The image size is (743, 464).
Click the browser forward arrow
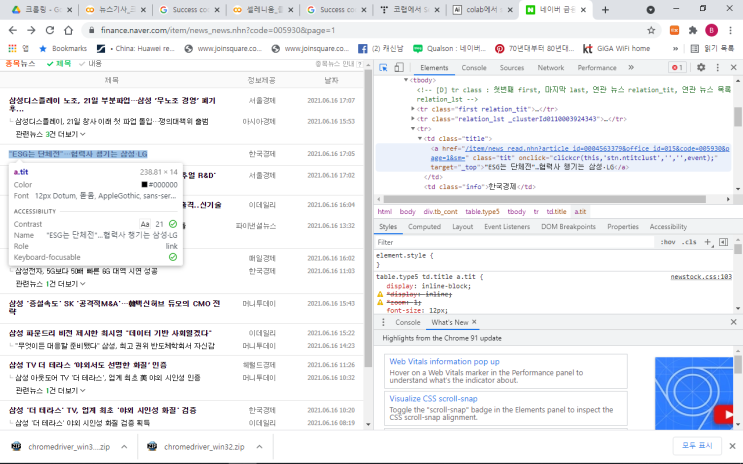pos(31,30)
